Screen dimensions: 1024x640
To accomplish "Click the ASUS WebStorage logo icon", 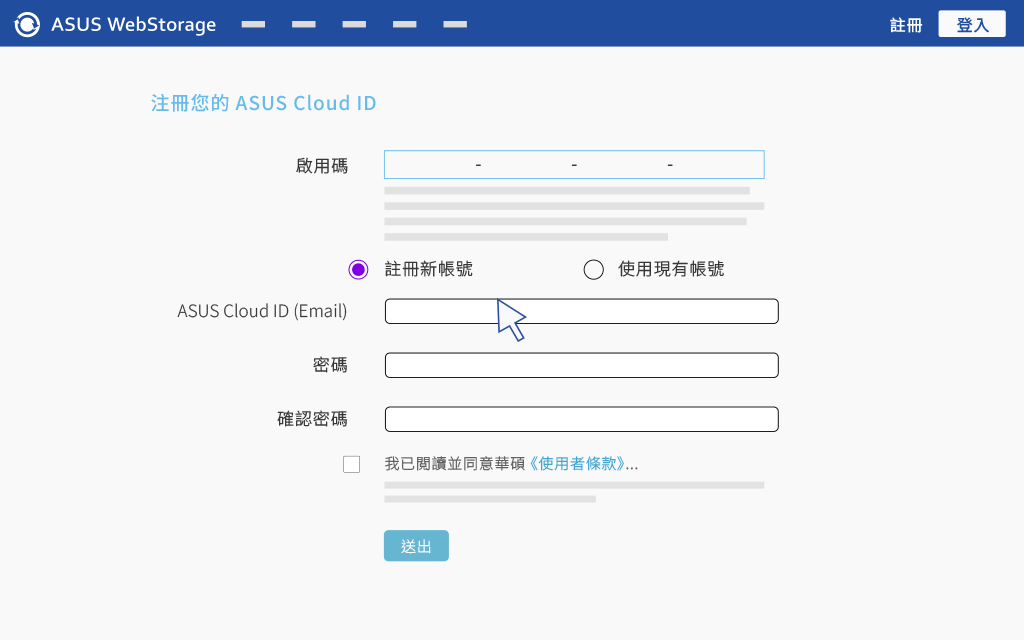I will click(27, 24).
